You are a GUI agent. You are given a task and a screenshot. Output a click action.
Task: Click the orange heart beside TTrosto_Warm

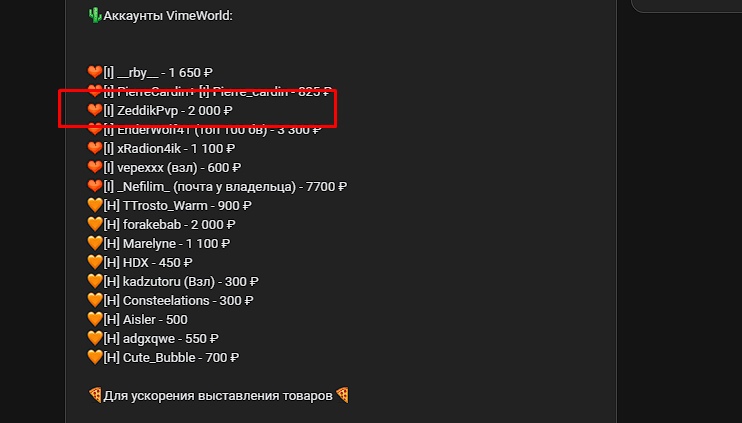coord(95,205)
